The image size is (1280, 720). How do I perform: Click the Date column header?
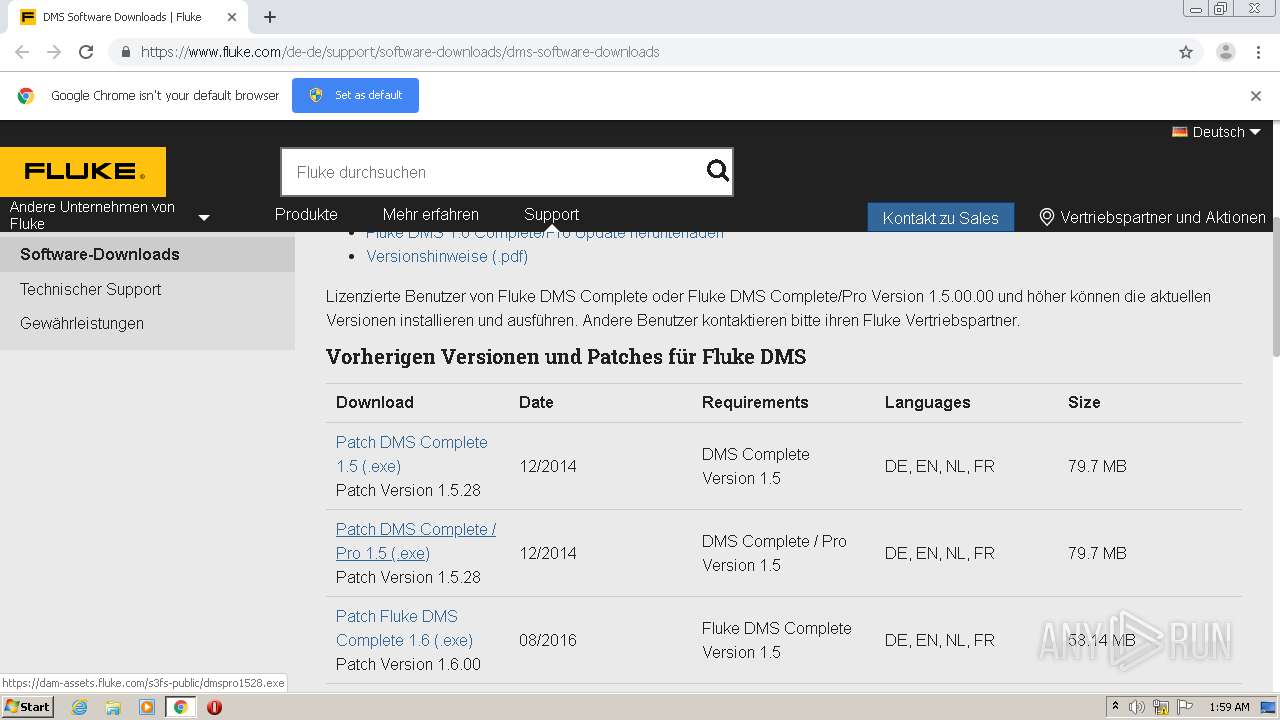tap(536, 402)
